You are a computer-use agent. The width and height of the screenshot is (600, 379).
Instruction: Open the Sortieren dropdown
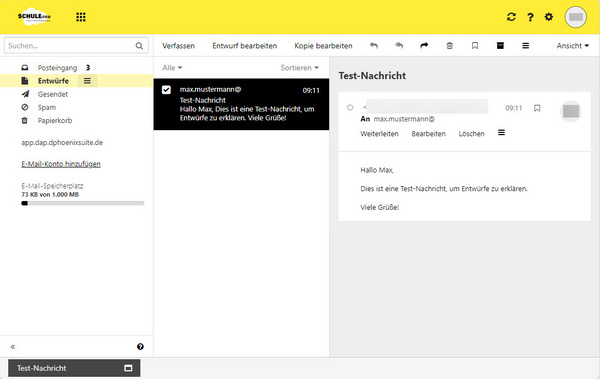(299, 68)
